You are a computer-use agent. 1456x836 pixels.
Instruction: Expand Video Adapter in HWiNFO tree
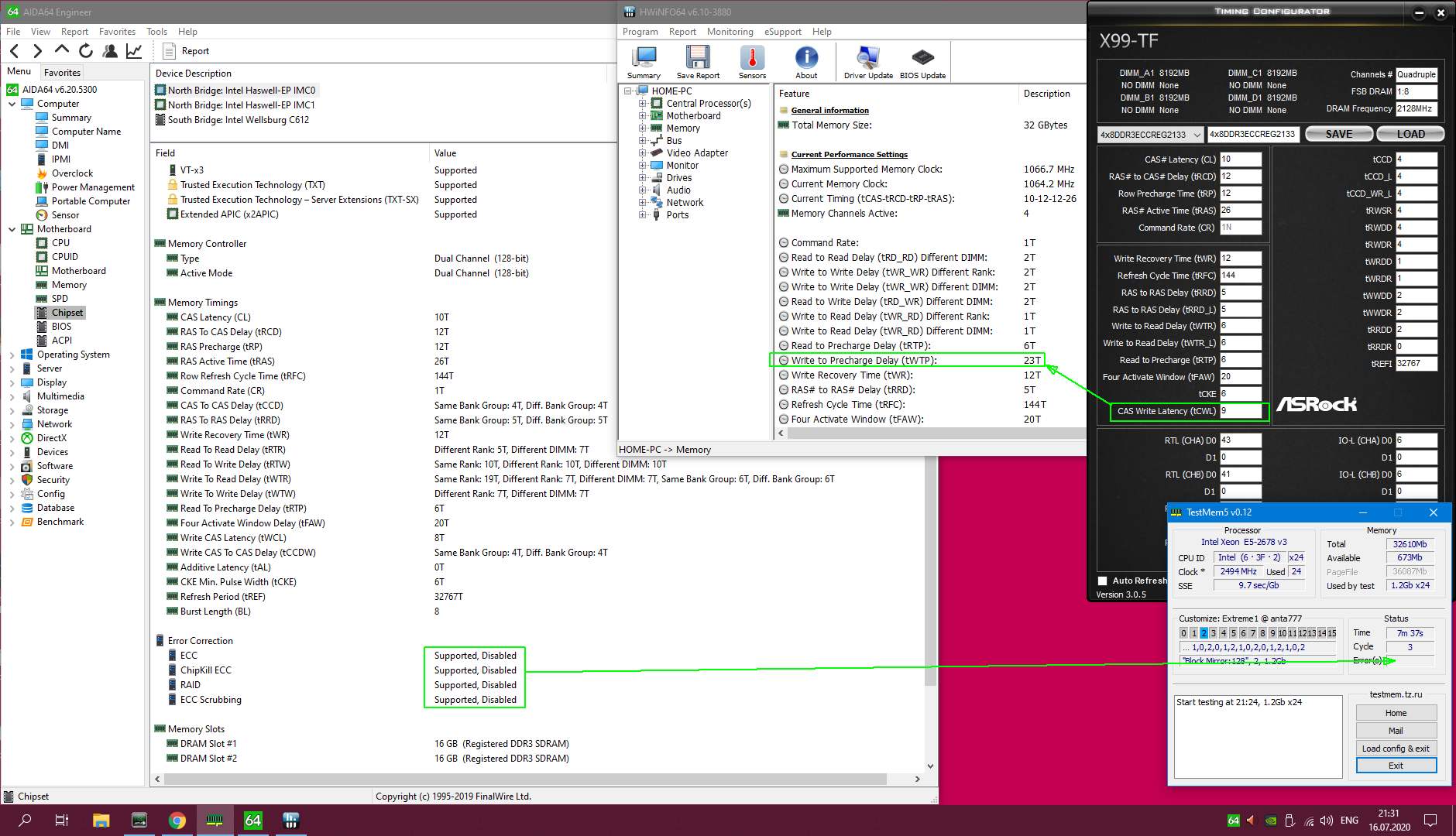[642, 153]
